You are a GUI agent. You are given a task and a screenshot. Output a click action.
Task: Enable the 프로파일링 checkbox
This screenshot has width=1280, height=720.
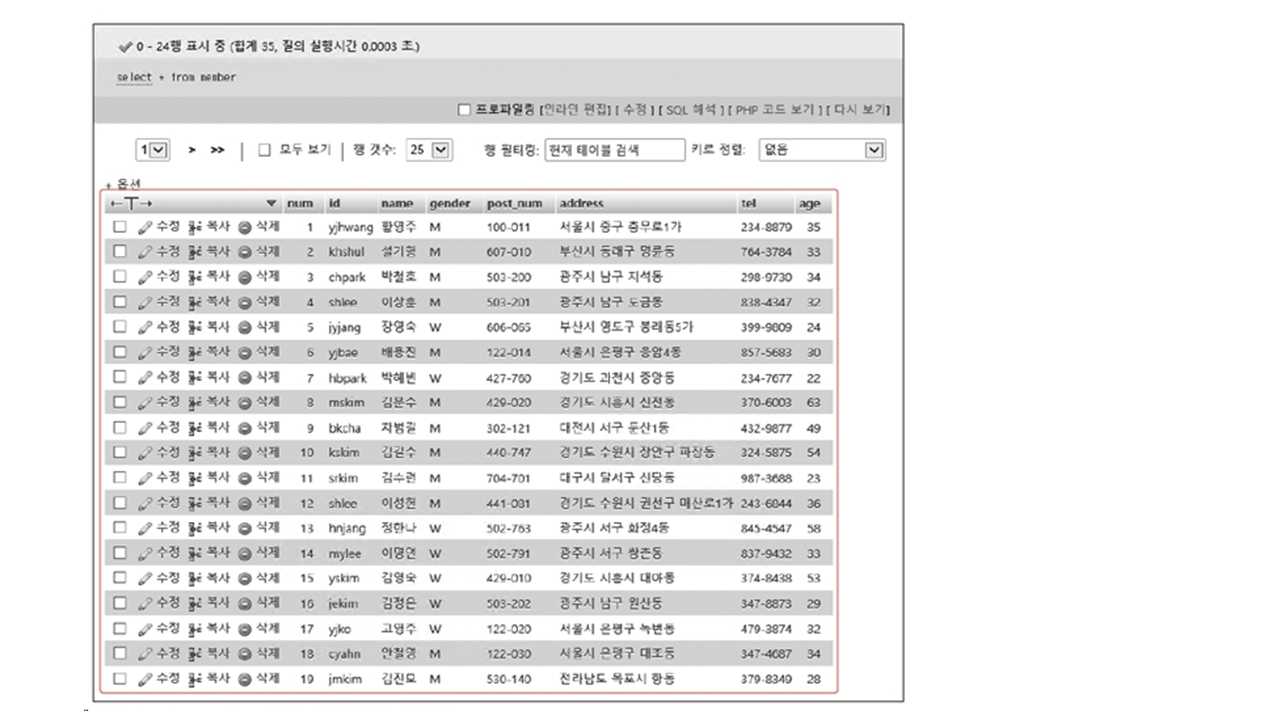pyautogui.click(x=464, y=109)
